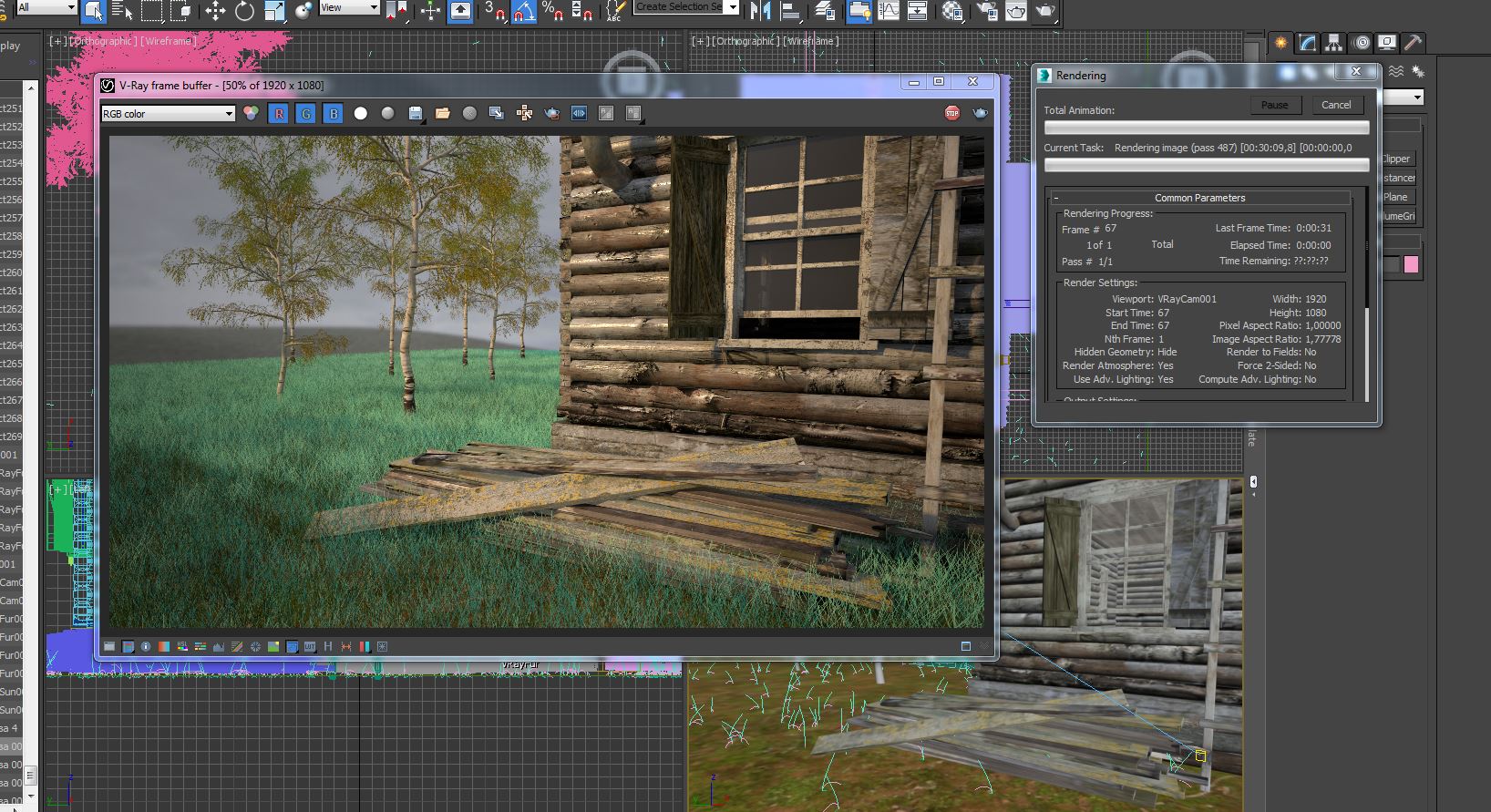Open Orthographic menu in top-right viewport
This screenshot has width=1491, height=812.
(745, 41)
